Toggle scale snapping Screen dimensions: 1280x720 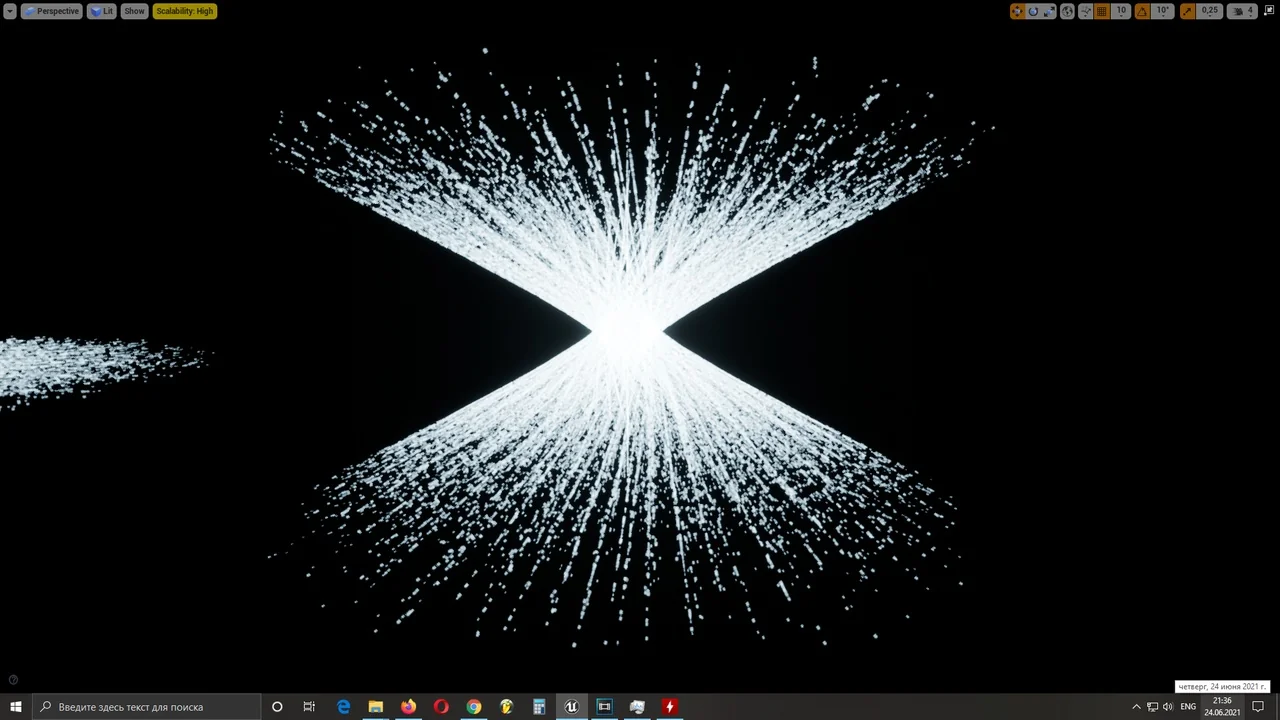(1187, 11)
